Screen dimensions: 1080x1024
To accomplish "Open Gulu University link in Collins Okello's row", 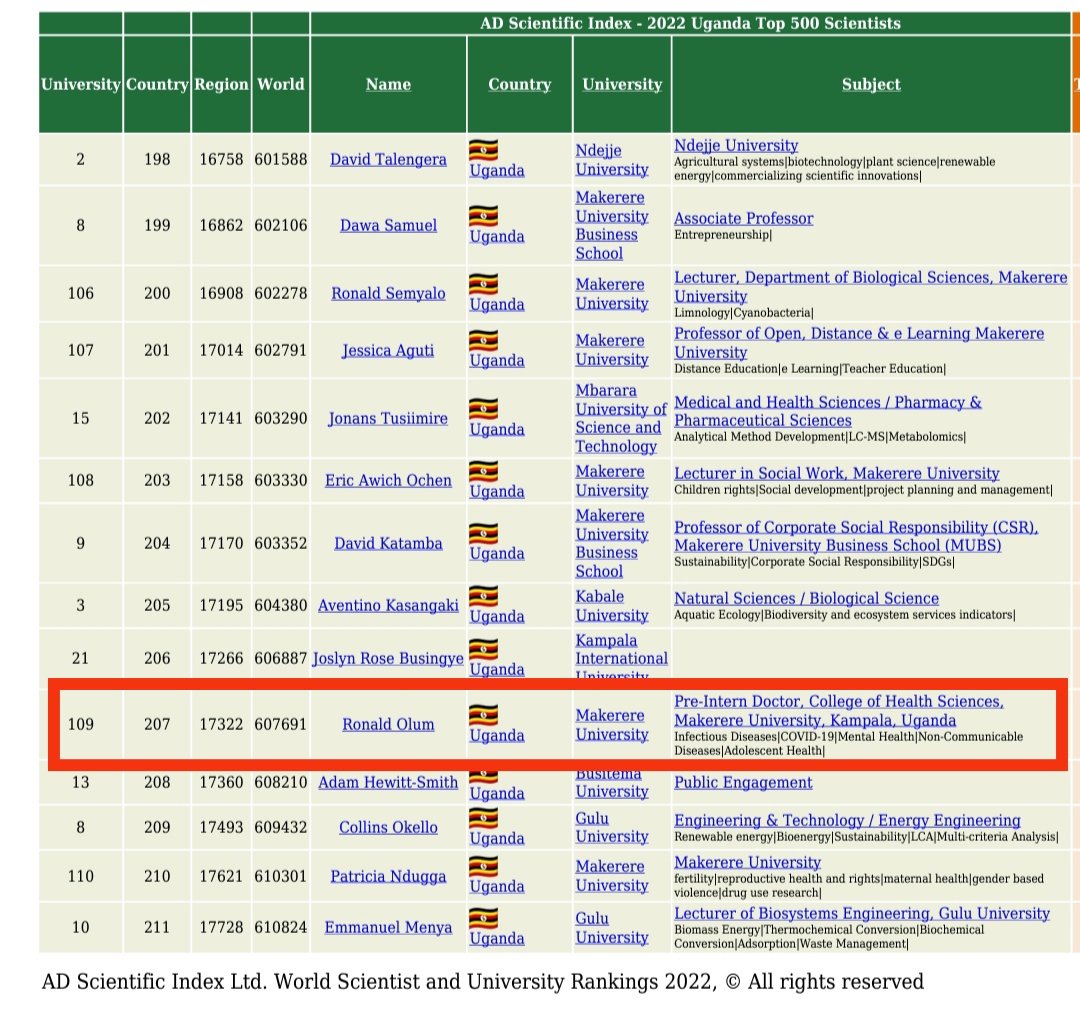I will (x=612, y=827).
